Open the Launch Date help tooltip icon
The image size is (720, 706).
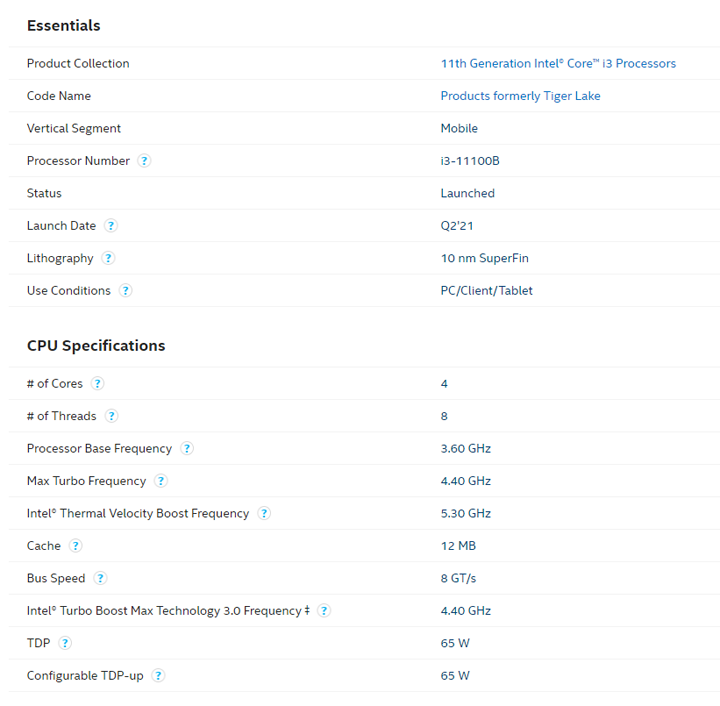tap(111, 225)
